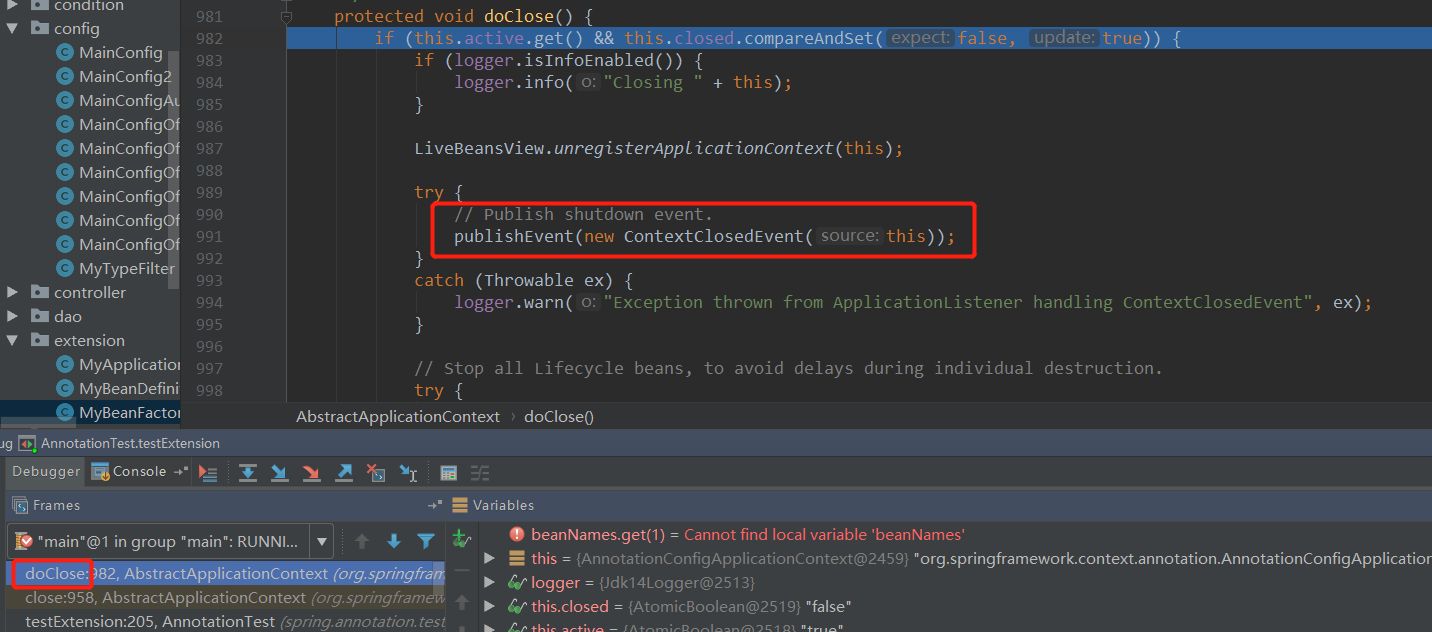
Task: Click compareAndSet on highlighted line 982
Action: (x=808, y=38)
